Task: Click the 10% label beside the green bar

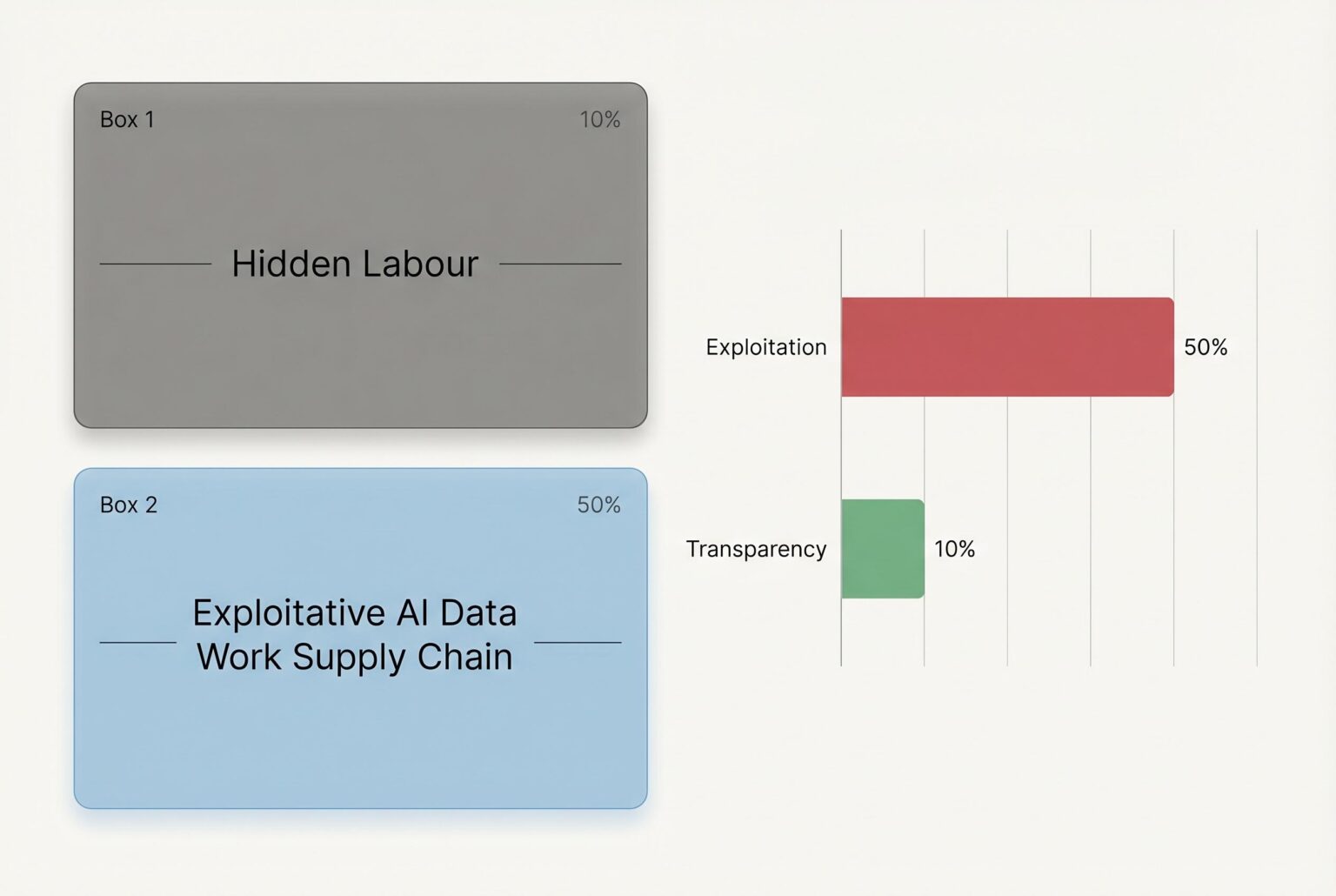Action: pos(954,549)
